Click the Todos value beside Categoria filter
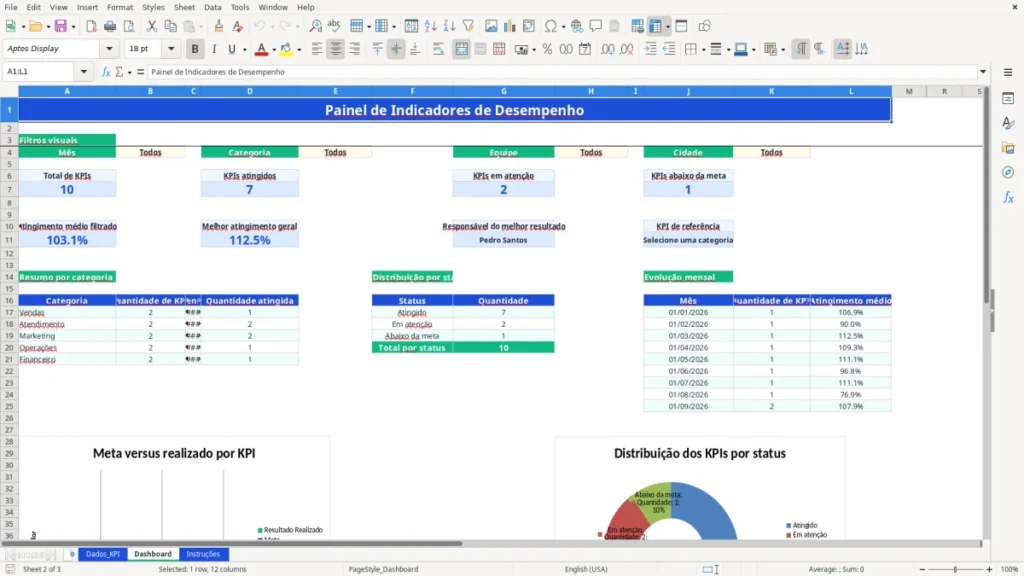1024x576 pixels. click(335, 152)
